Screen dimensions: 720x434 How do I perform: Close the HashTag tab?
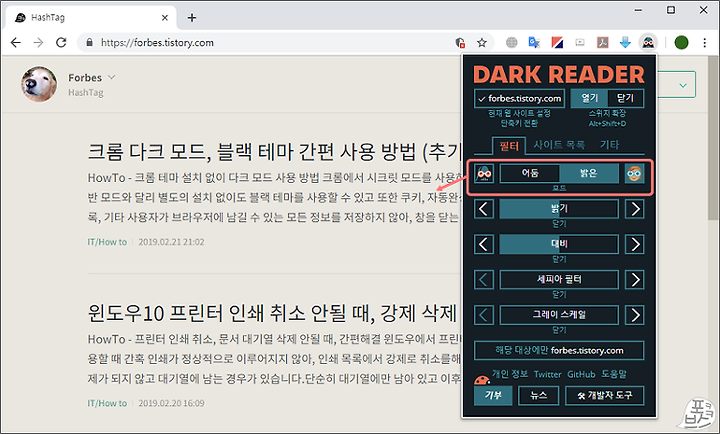[165, 18]
